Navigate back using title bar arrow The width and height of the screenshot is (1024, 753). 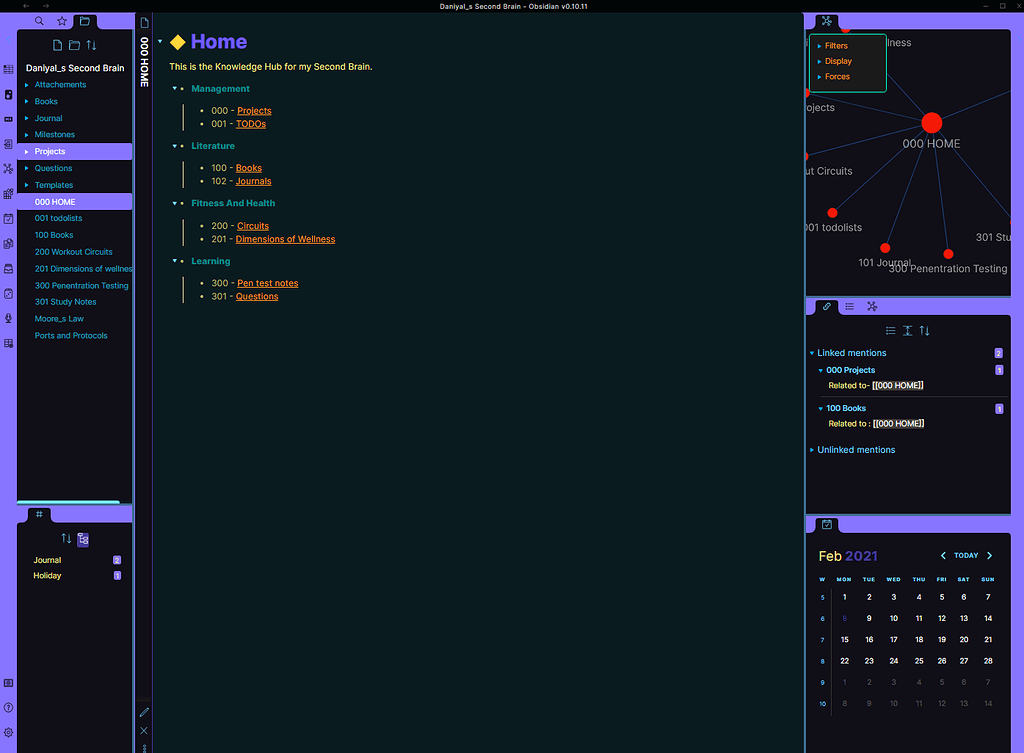click(25, 6)
